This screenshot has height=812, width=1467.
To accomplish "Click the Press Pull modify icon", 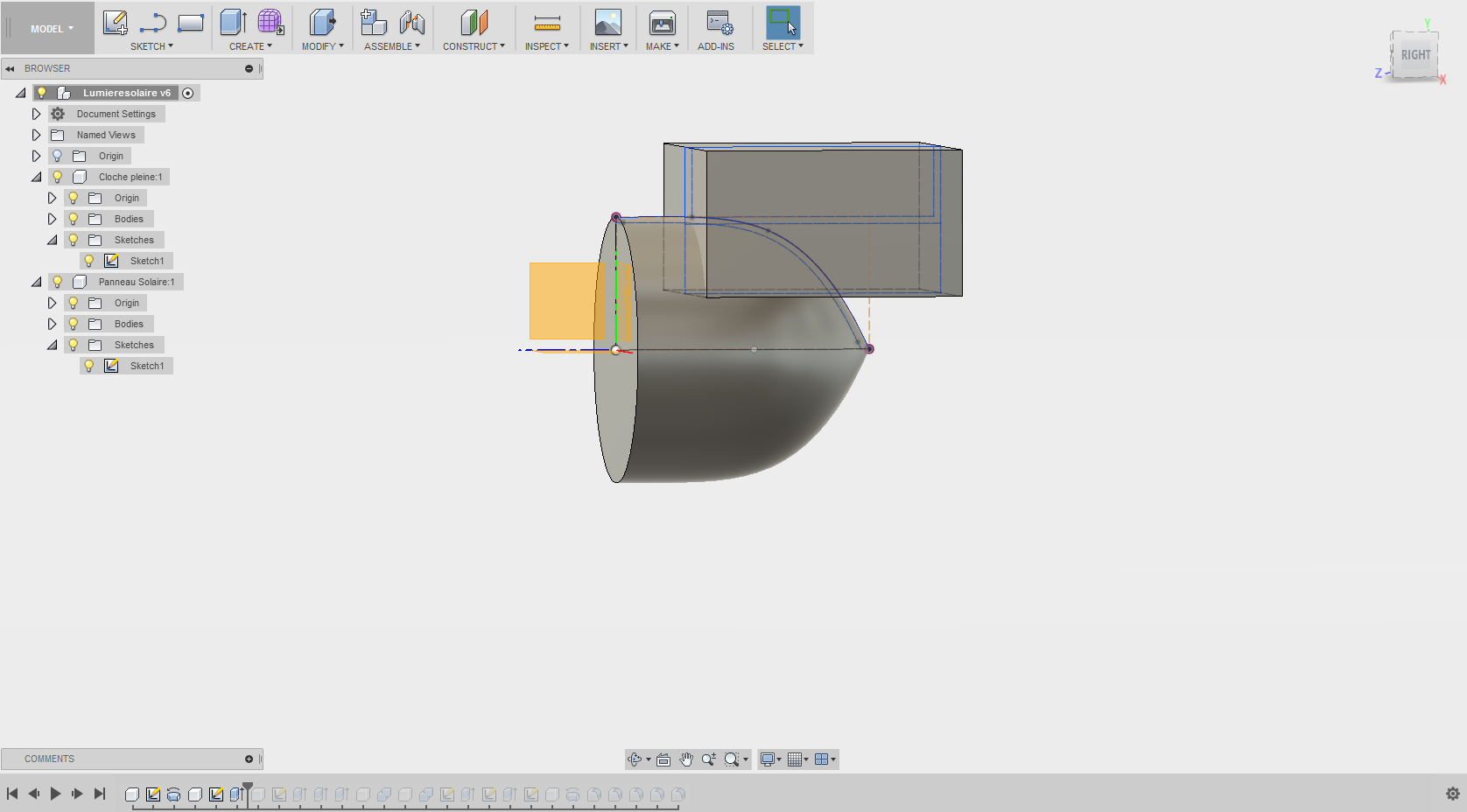I will (322, 23).
